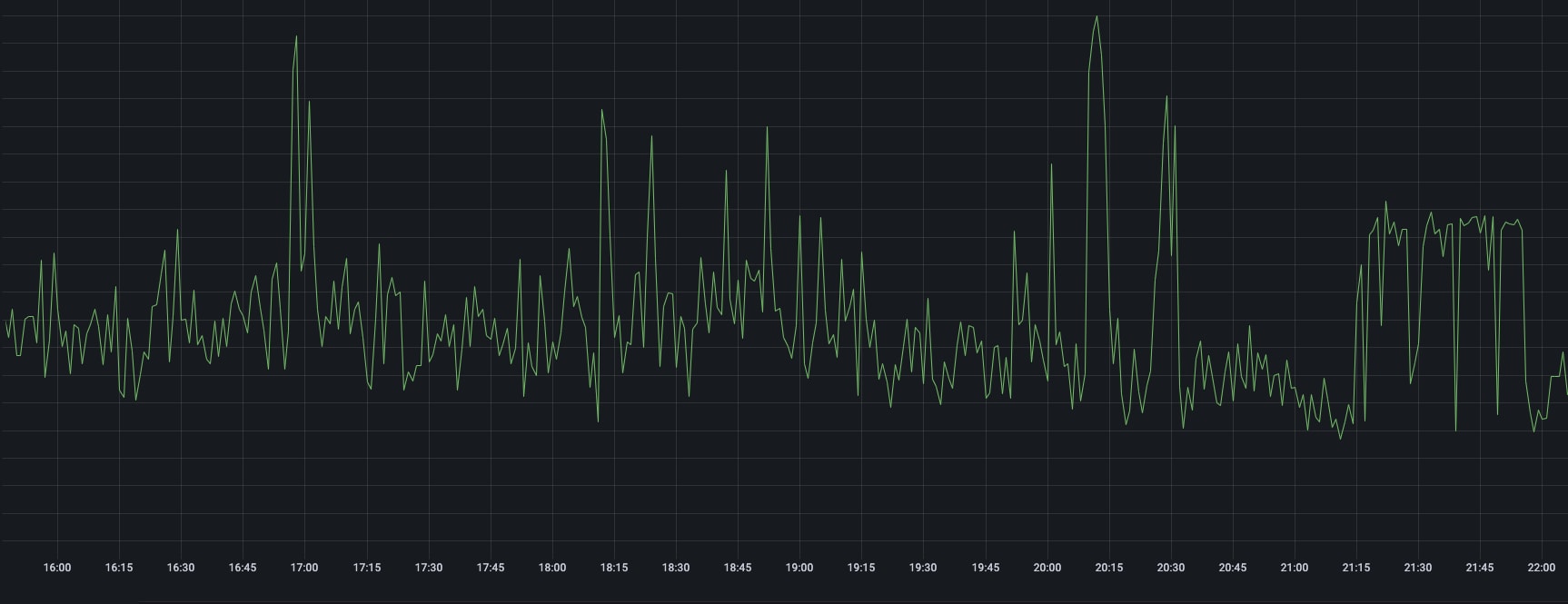Click the 17:45 time axis label
The height and width of the screenshot is (604, 1568).
[x=490, y=568]
